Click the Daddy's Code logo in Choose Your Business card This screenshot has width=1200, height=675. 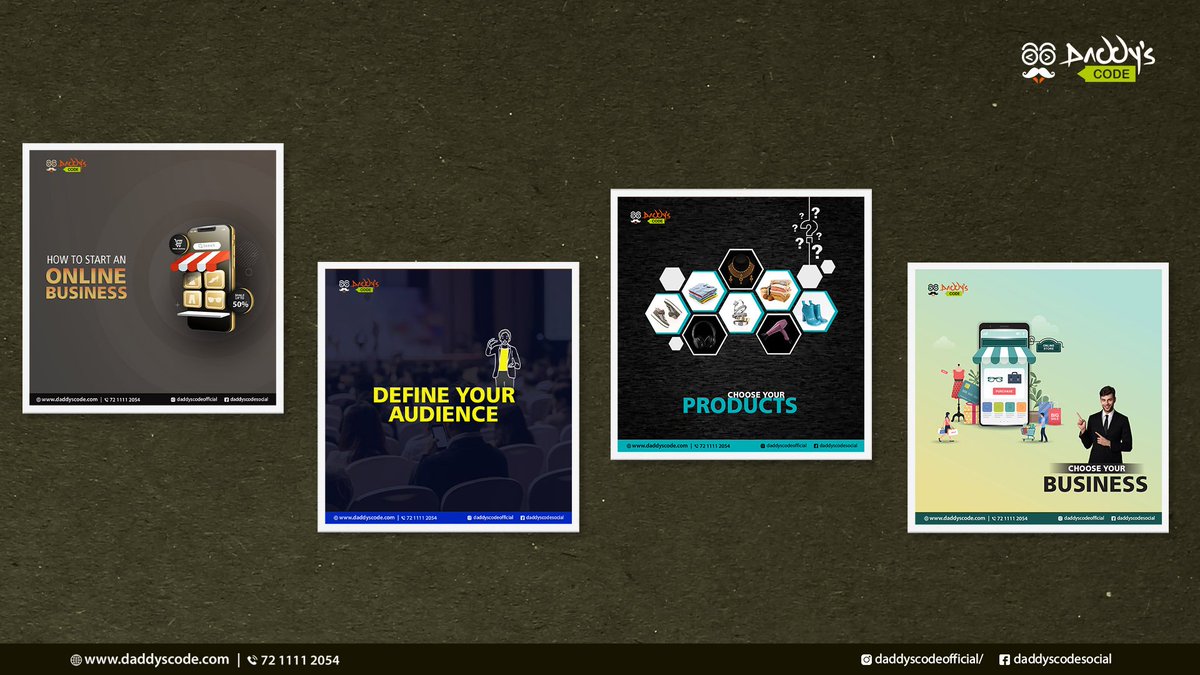pyautogui.click(x=947, y=289)
